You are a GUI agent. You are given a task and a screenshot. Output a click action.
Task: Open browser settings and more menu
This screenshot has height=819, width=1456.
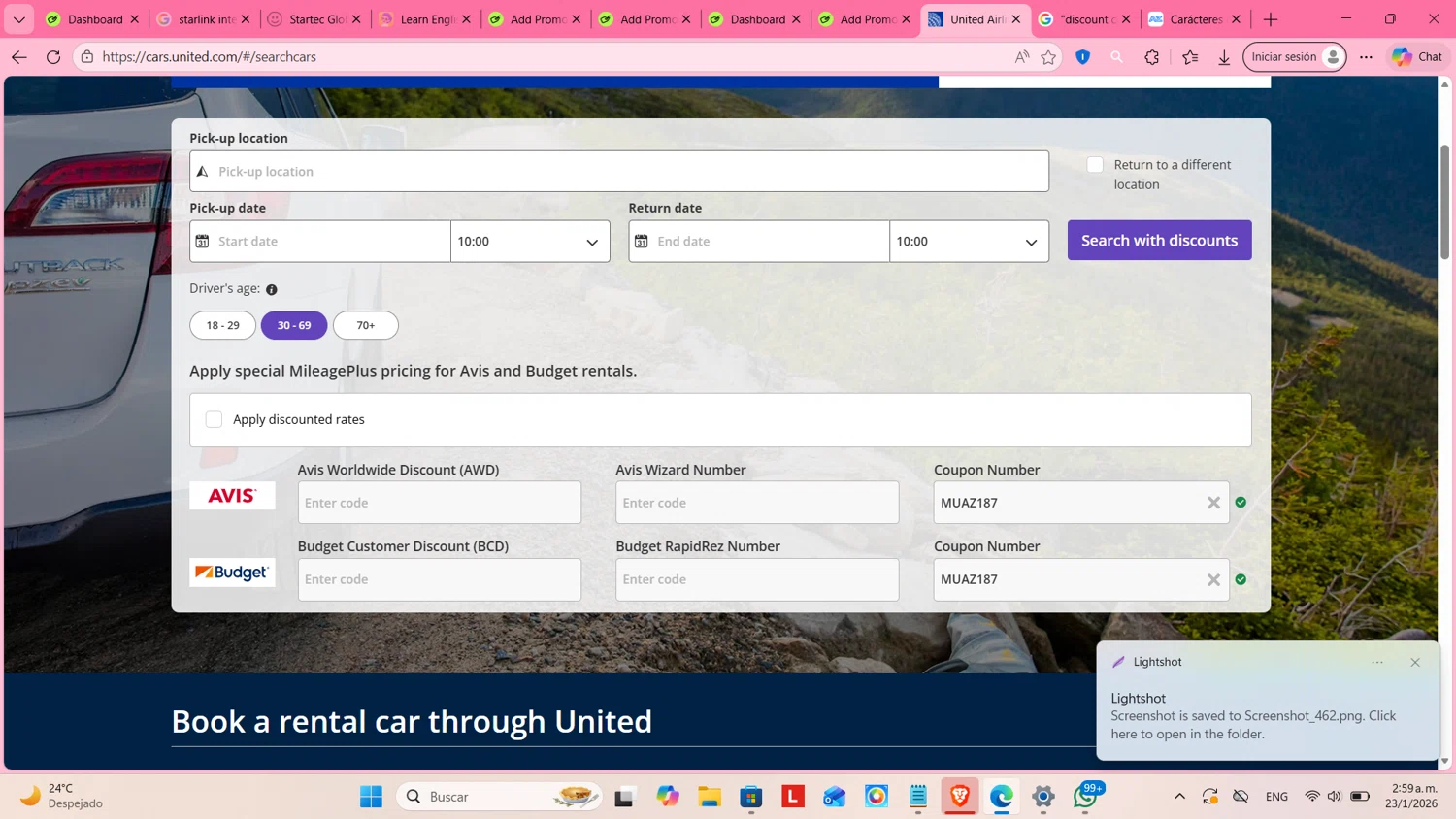[x=1366, y=57]
